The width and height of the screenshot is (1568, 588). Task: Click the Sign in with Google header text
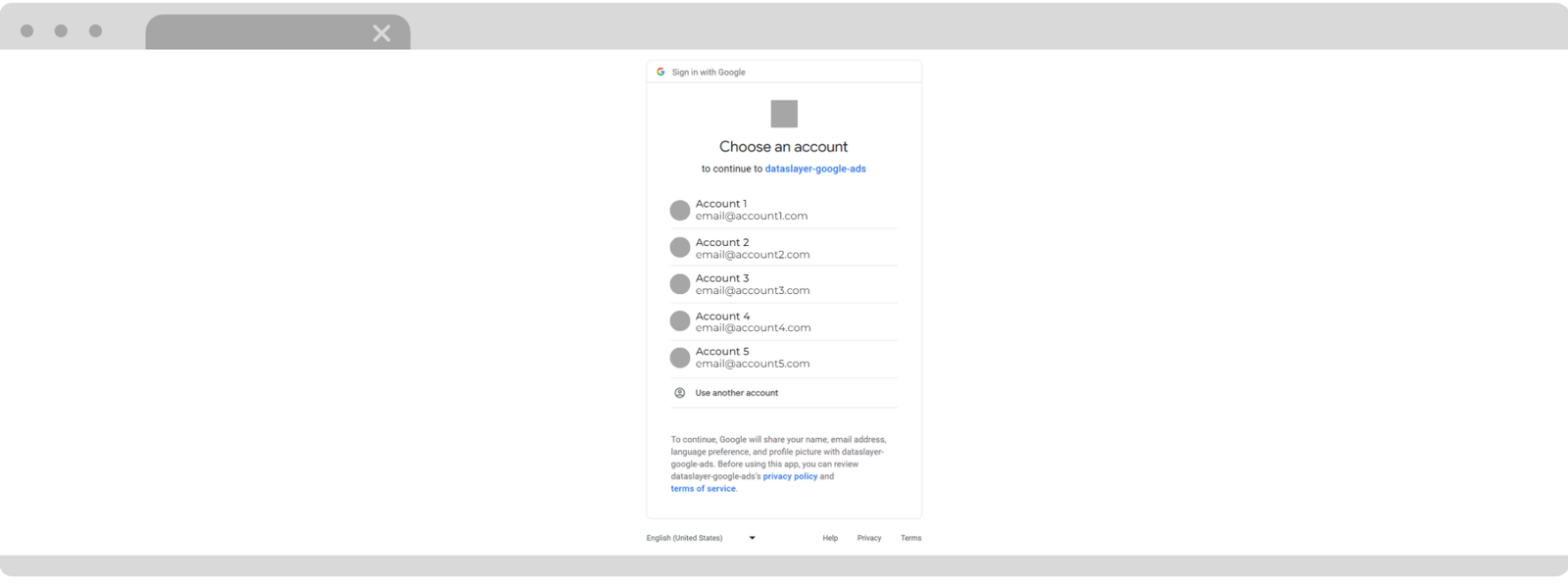[709, 73]
